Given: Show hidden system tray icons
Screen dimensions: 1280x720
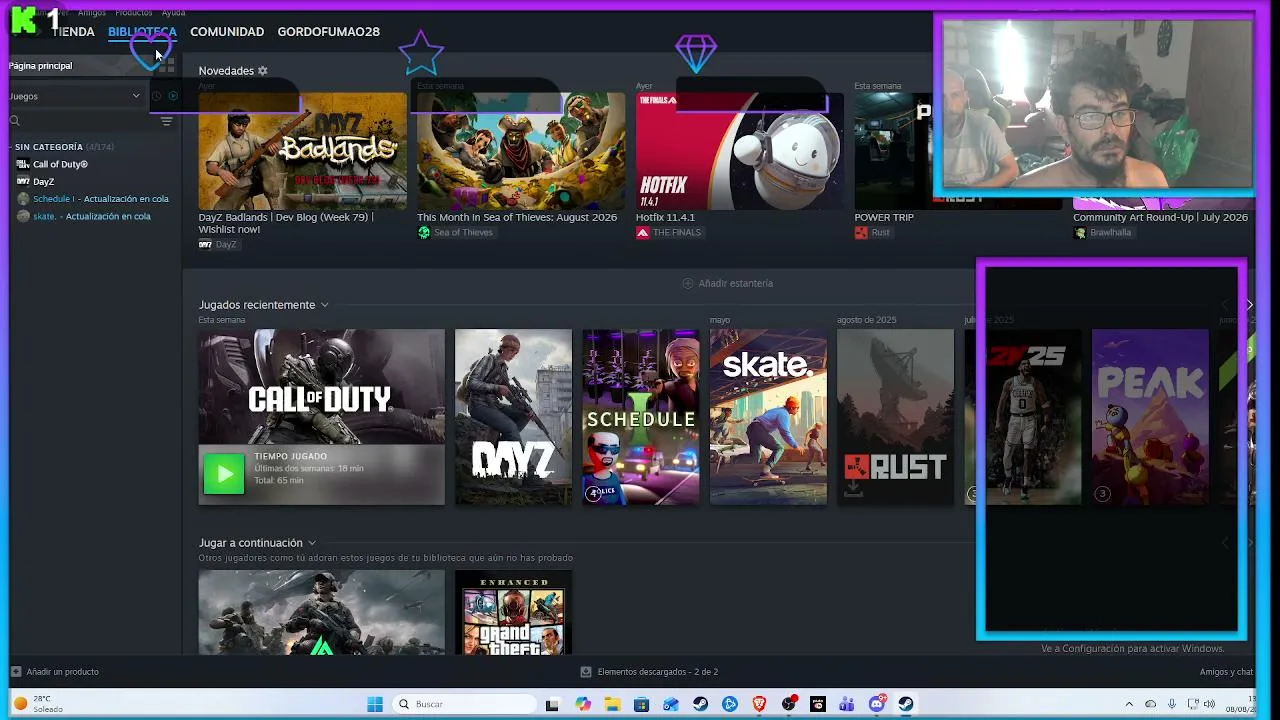Looking at the screenshot, I should coord(1129,704).
